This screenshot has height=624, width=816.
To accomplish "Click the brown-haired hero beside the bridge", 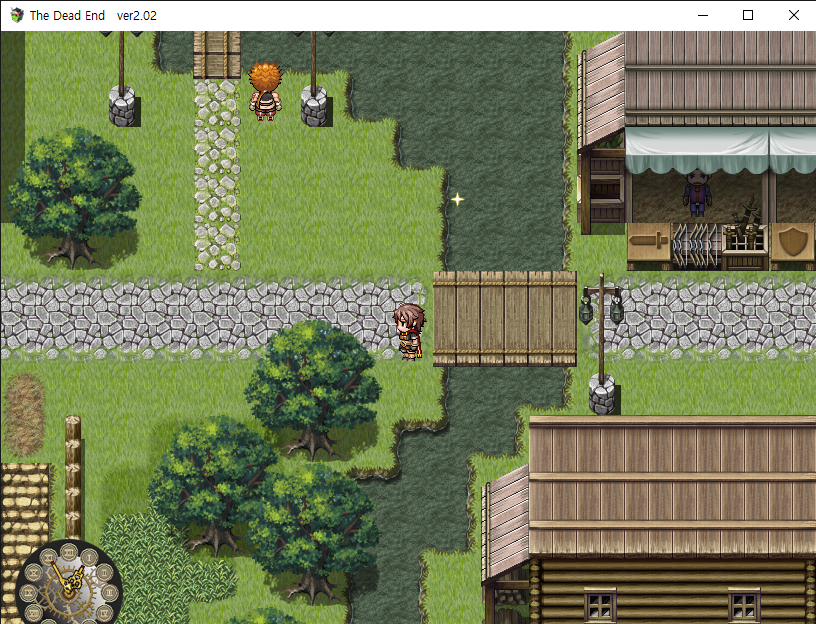I will pos(410,332).
